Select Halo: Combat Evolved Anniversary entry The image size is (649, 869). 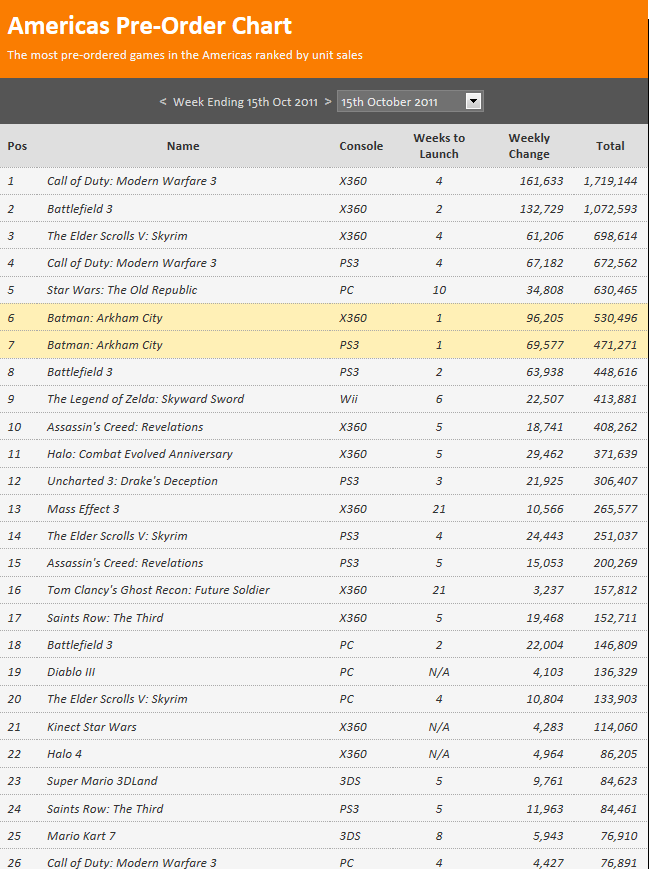pyautogui.click(x=139, y=454)
